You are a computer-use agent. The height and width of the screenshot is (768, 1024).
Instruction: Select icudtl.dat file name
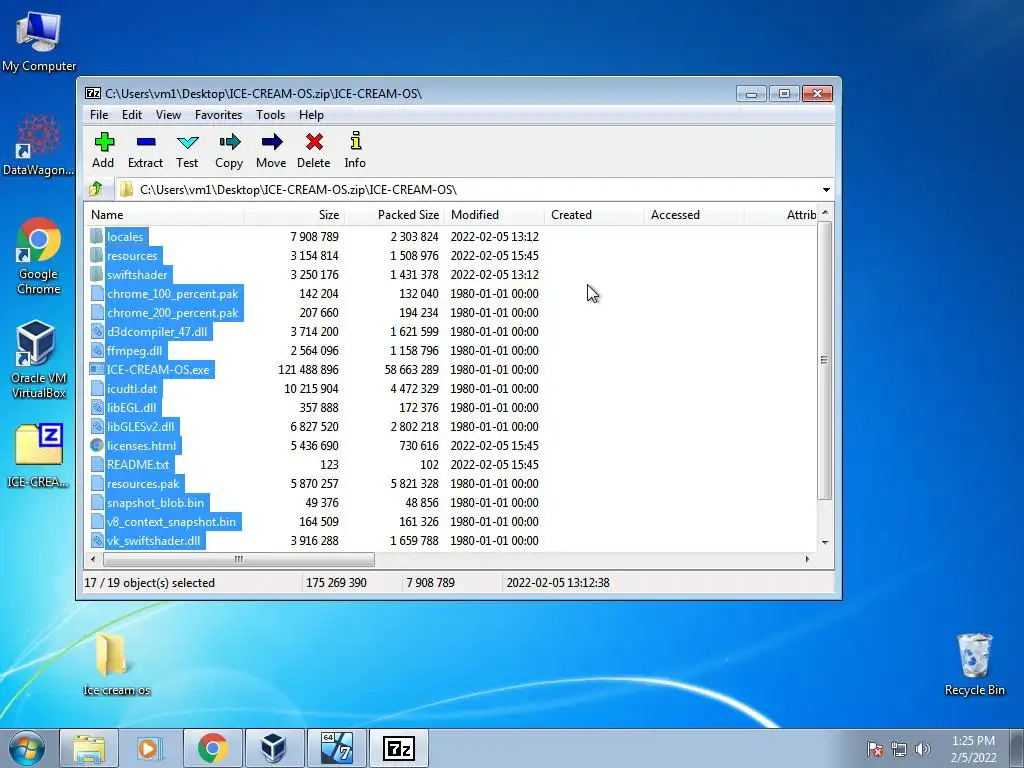(x=132, y=389)
